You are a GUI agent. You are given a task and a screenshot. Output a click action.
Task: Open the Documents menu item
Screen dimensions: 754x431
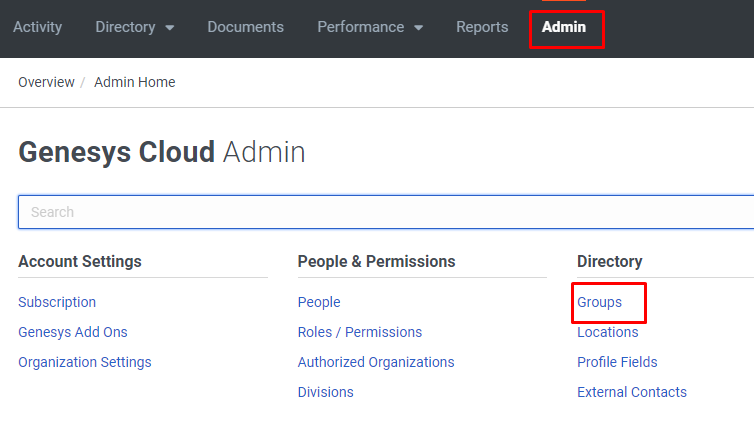coord(245,27)
